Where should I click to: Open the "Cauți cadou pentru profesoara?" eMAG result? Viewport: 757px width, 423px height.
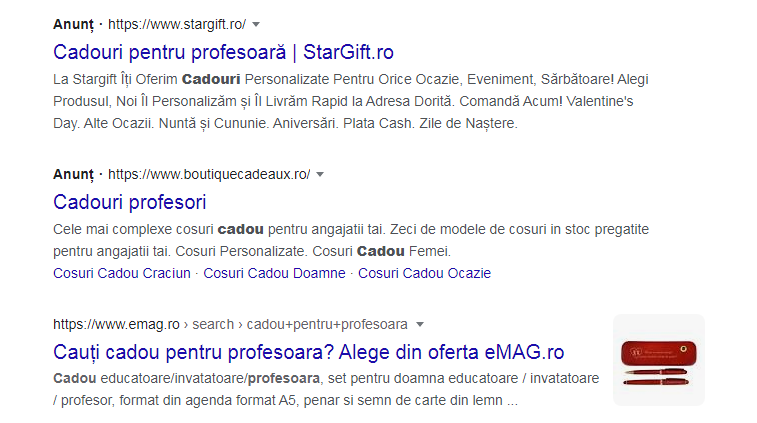(x=308, y=352)
